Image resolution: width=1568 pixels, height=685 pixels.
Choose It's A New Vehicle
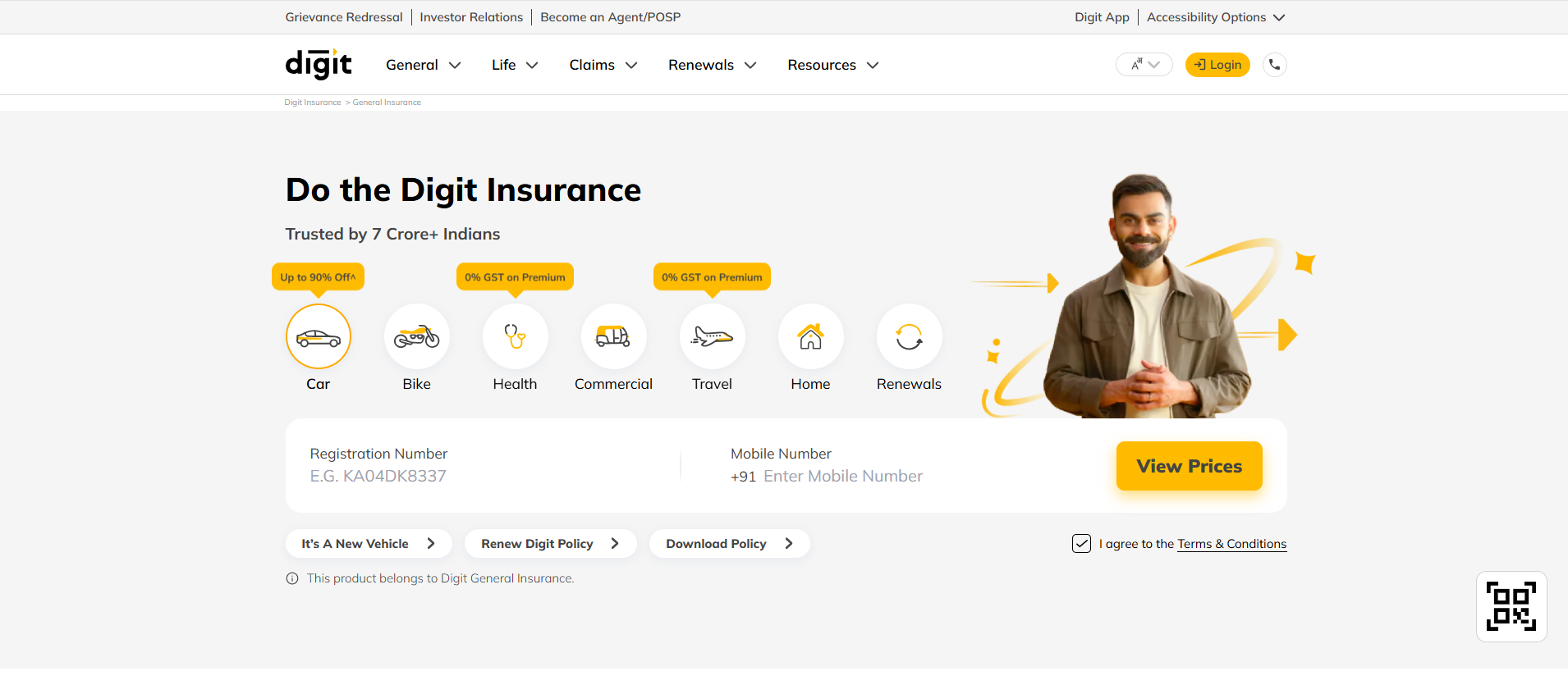click(369, 543)
